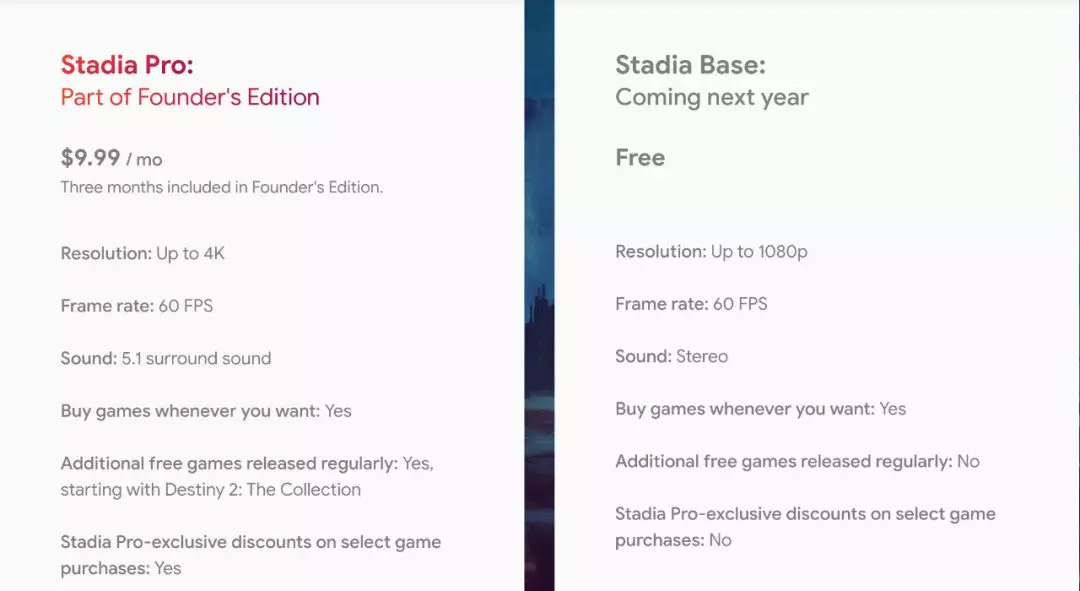Click the "Resolution: Up to 1080p" line
1080x591 pixels.
coord(711,251)
